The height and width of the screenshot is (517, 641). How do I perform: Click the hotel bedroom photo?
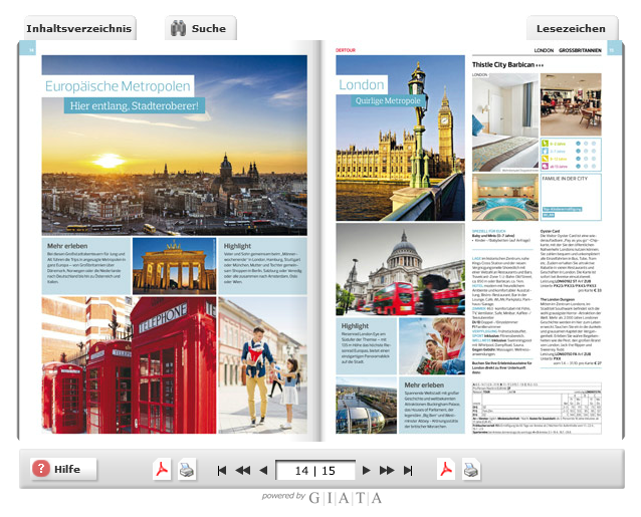(x=505, y=122)
